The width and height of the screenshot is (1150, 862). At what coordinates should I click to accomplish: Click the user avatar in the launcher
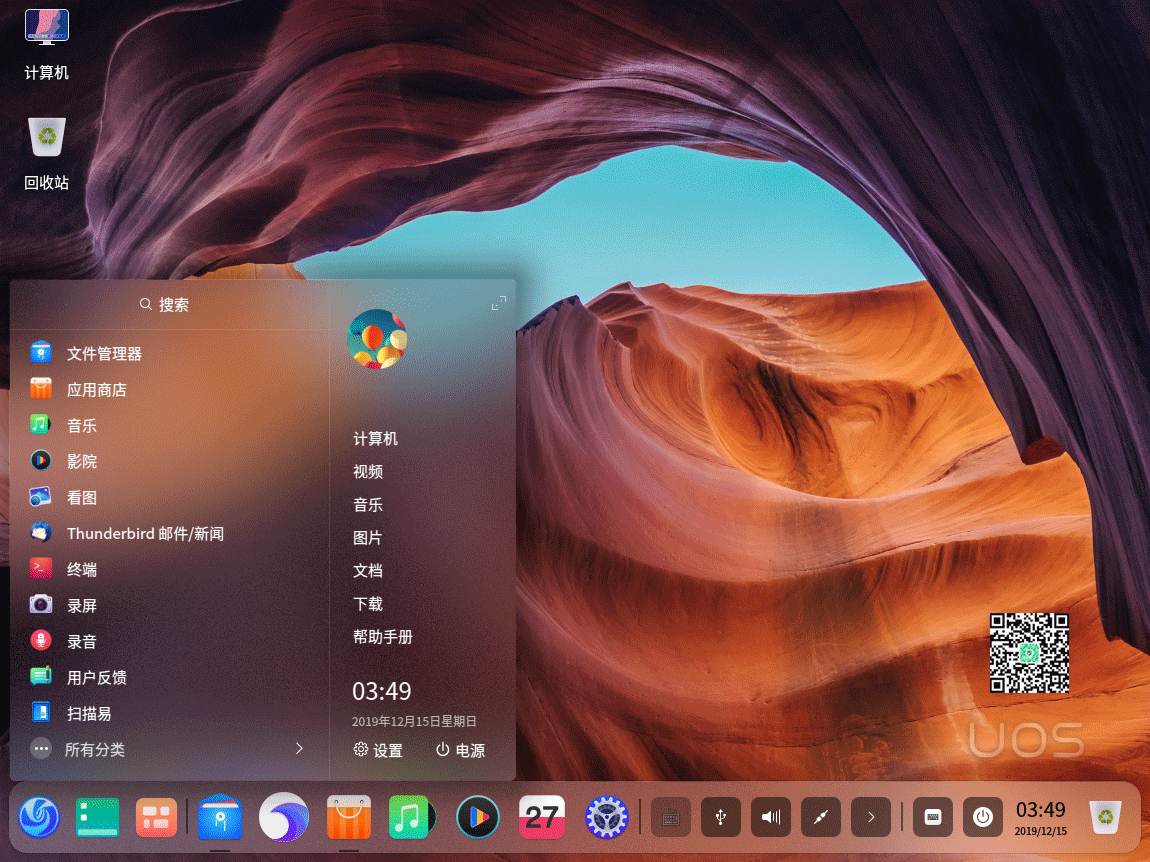(377, 340)
